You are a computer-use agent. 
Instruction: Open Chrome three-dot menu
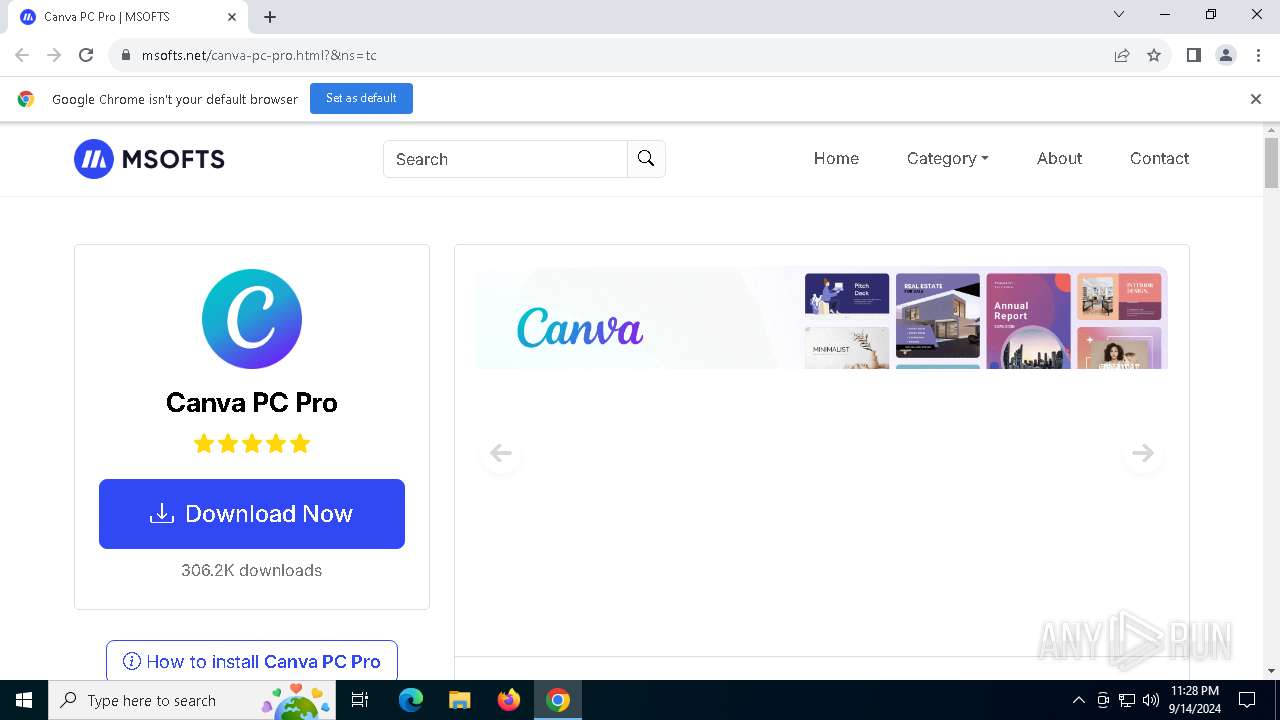point(1258,55)
